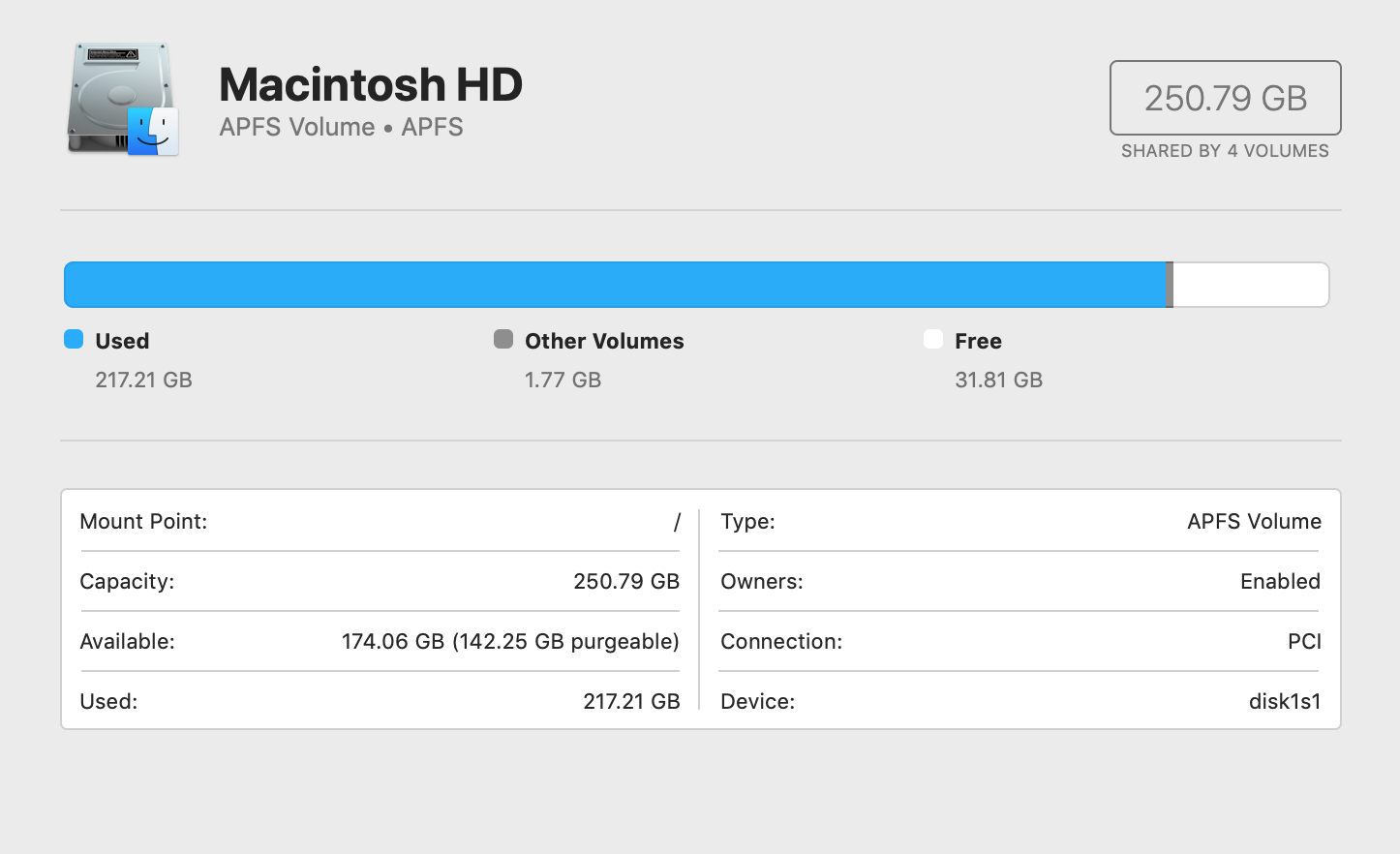
Task: Select the Mount Point row
Action: 380,522
